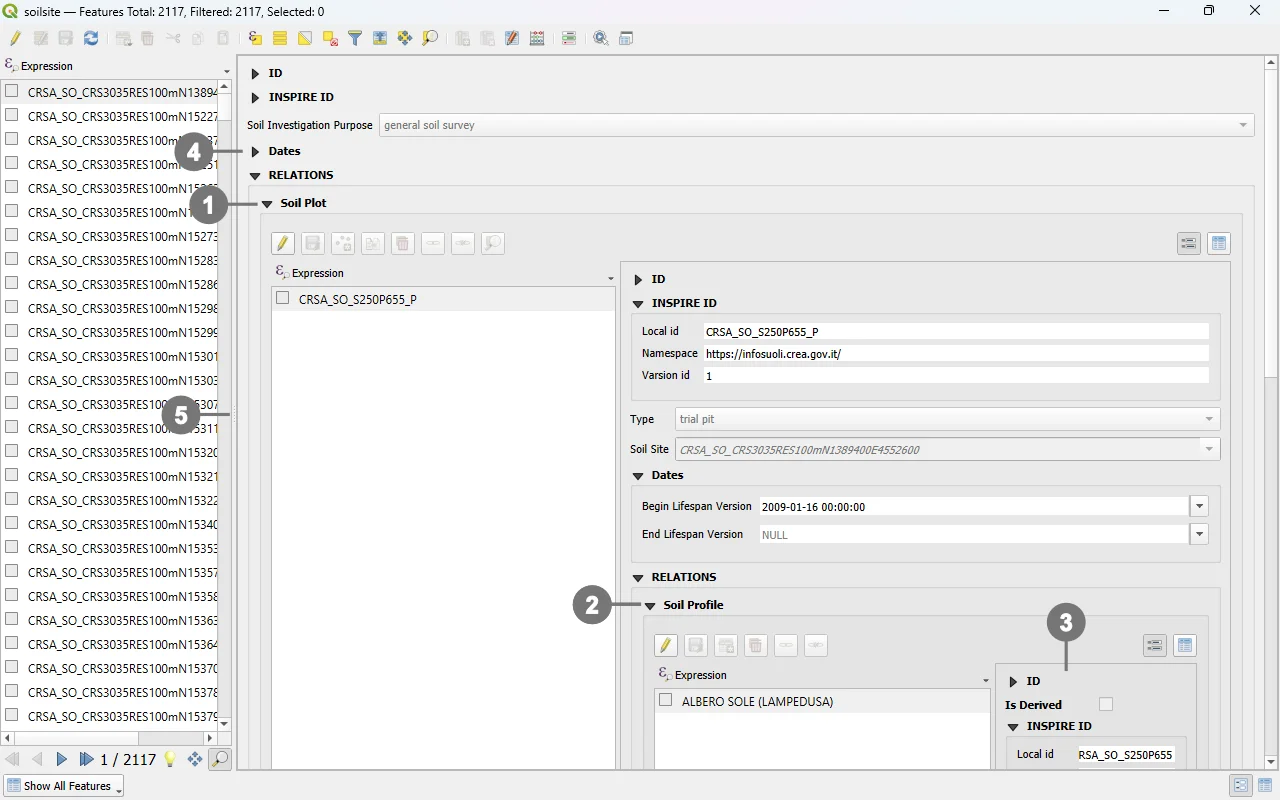Open select features by expression tool
The height and width of the screenshot is (800, 1280).
[255, 38]
